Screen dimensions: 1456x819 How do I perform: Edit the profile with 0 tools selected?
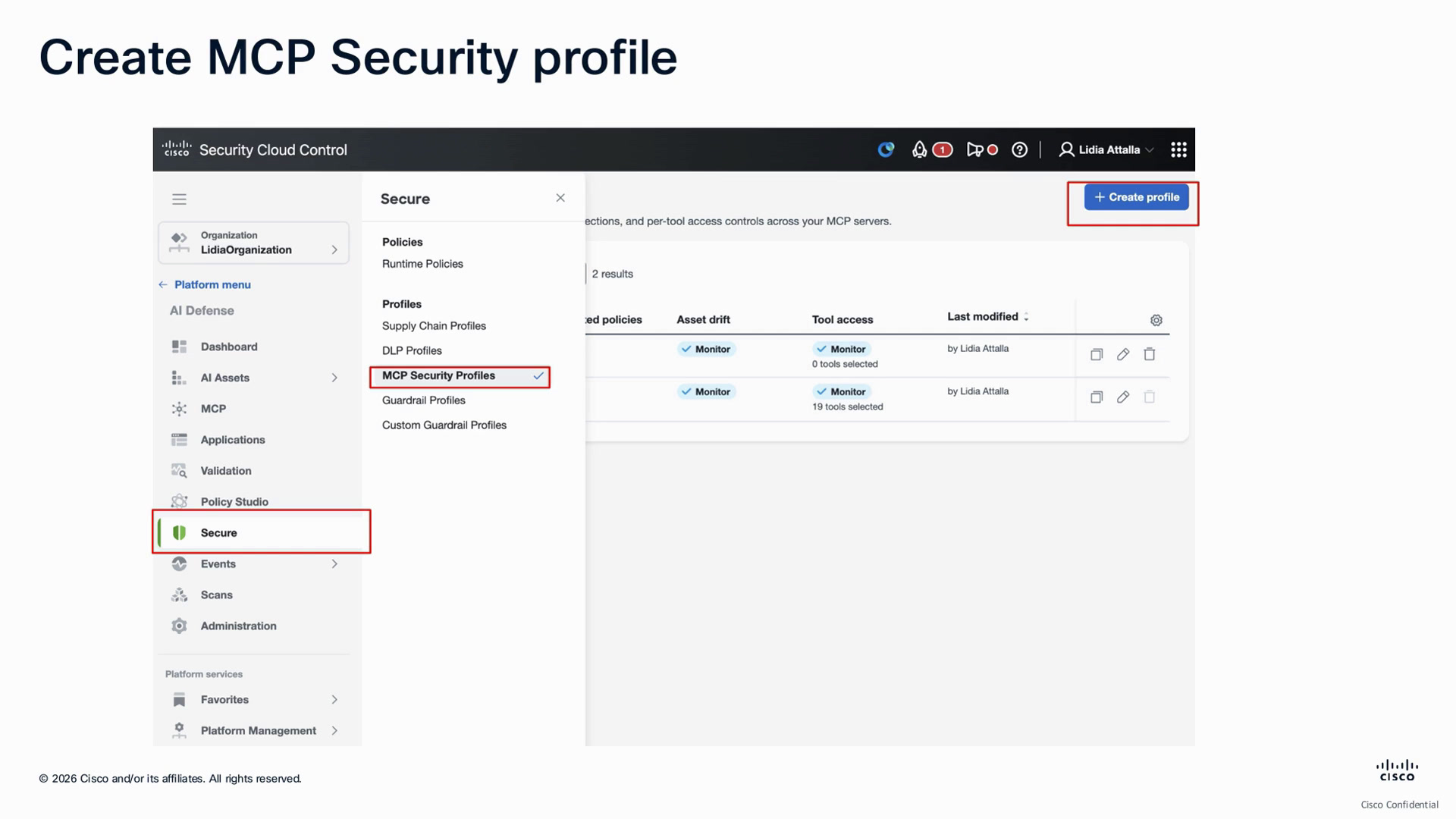1123,354
